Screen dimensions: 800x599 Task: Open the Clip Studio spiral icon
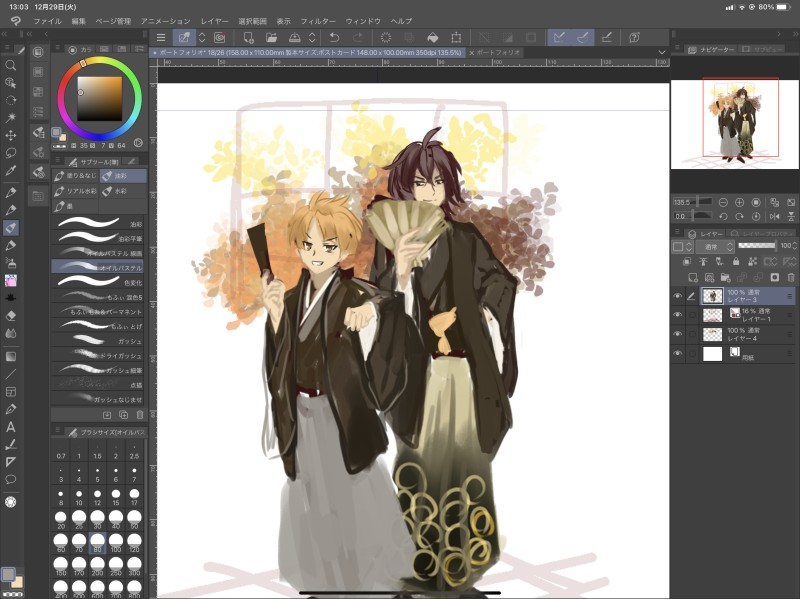219,37
